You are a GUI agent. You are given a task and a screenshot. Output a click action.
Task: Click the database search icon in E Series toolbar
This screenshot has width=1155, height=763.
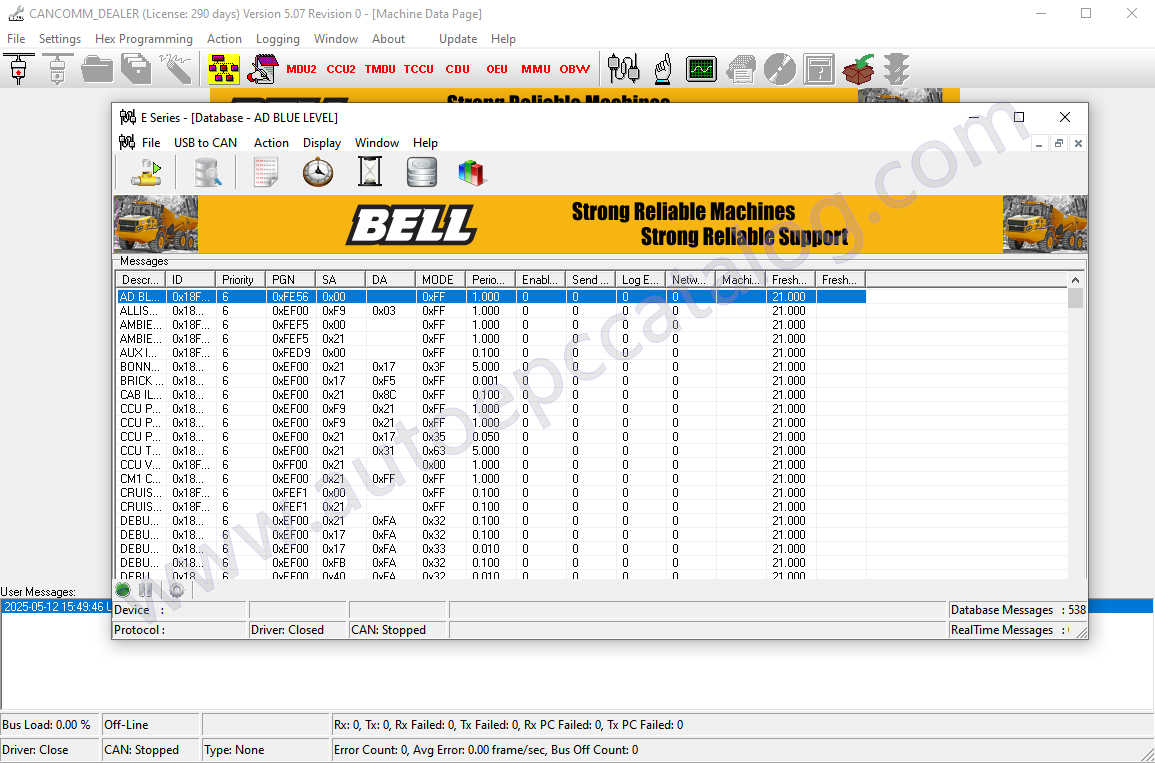[x=208, y=172]
